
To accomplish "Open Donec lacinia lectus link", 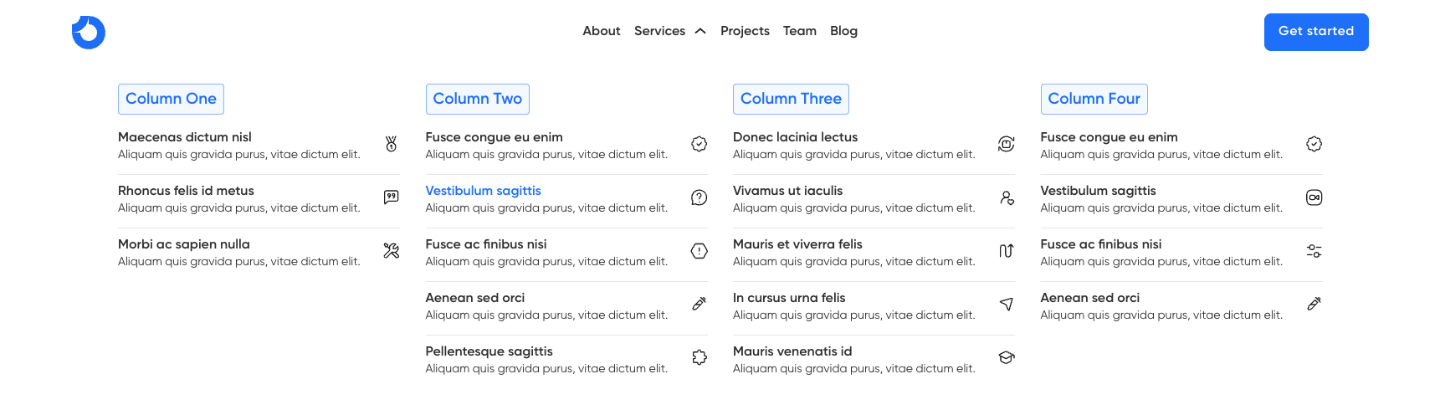I will [795, 137].
